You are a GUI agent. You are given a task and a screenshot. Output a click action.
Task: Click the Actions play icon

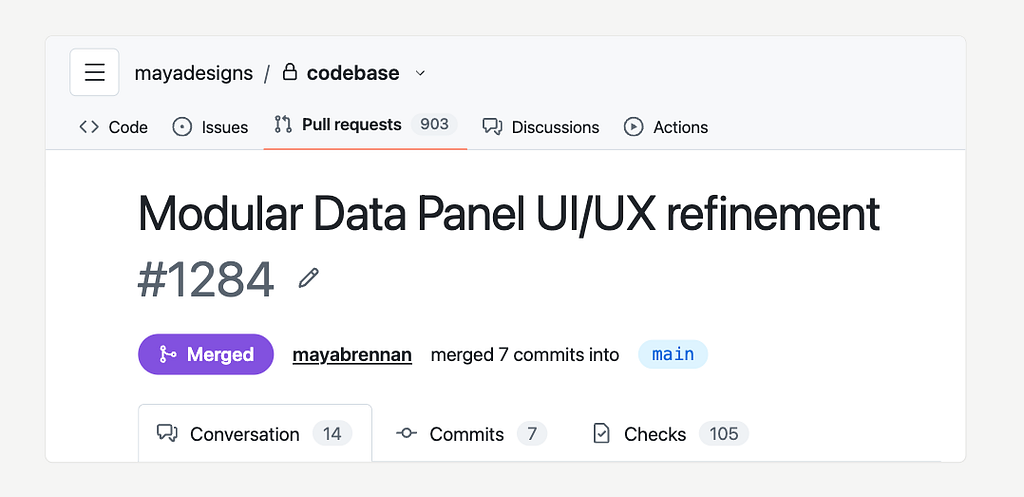tap(633, 127)
